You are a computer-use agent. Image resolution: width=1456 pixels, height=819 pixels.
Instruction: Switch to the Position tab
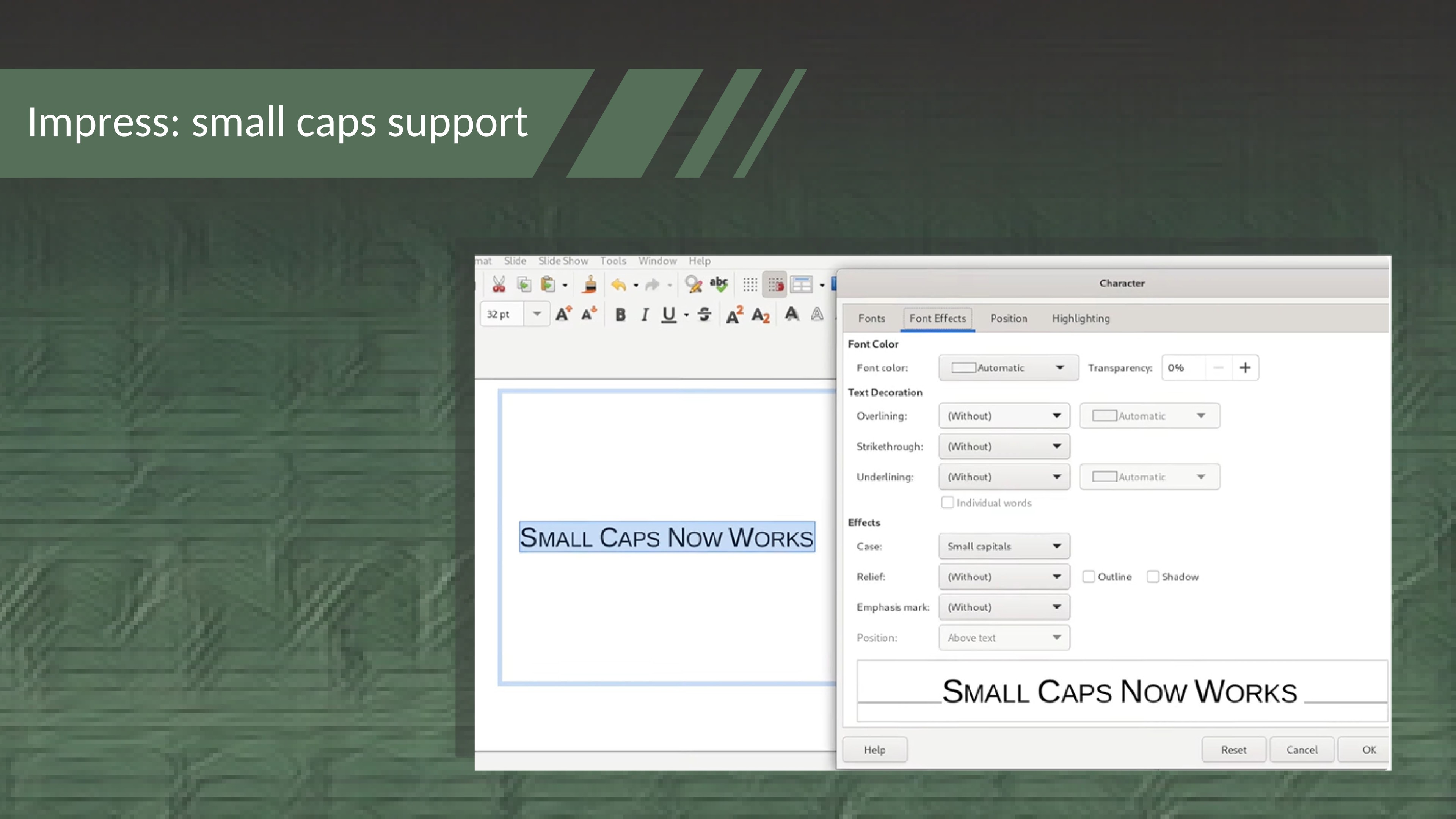pyautogui.click(x=1008, y=318)
